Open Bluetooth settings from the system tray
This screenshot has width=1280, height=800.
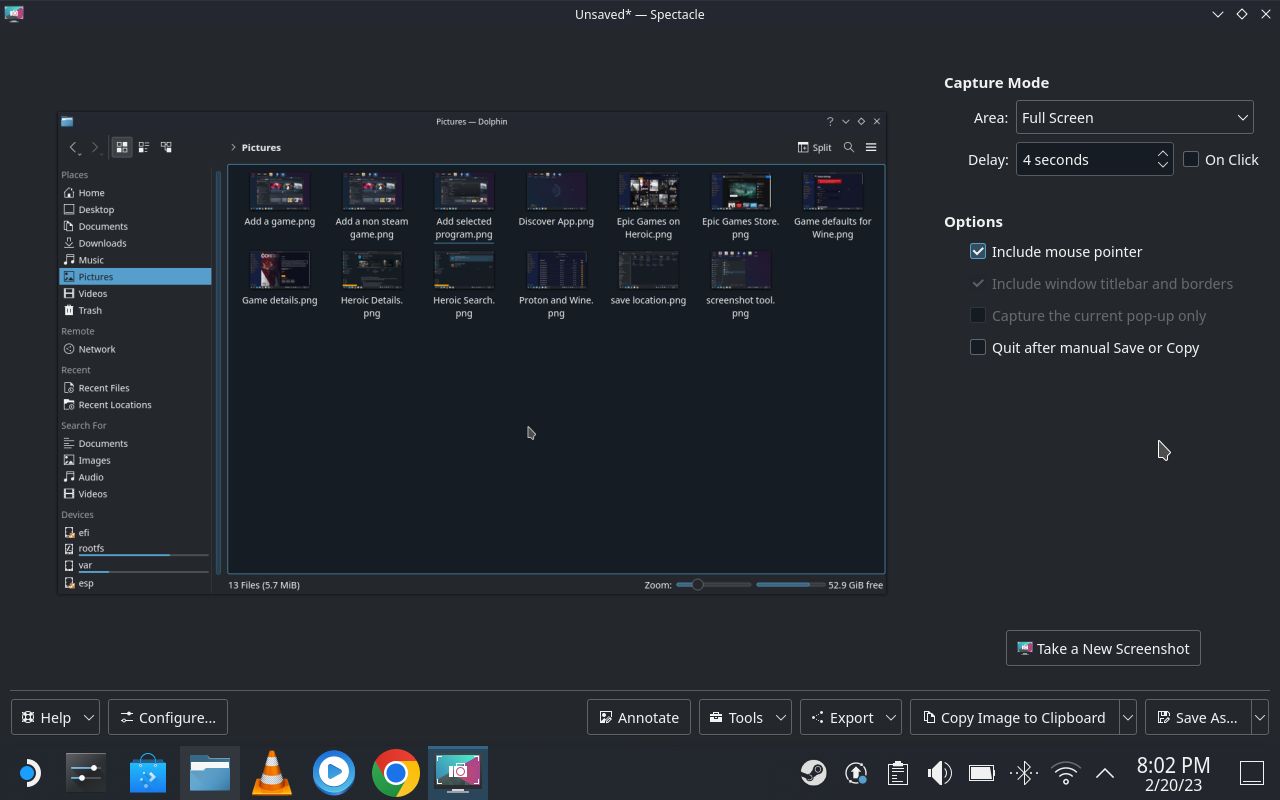[x=1023, y=772]
